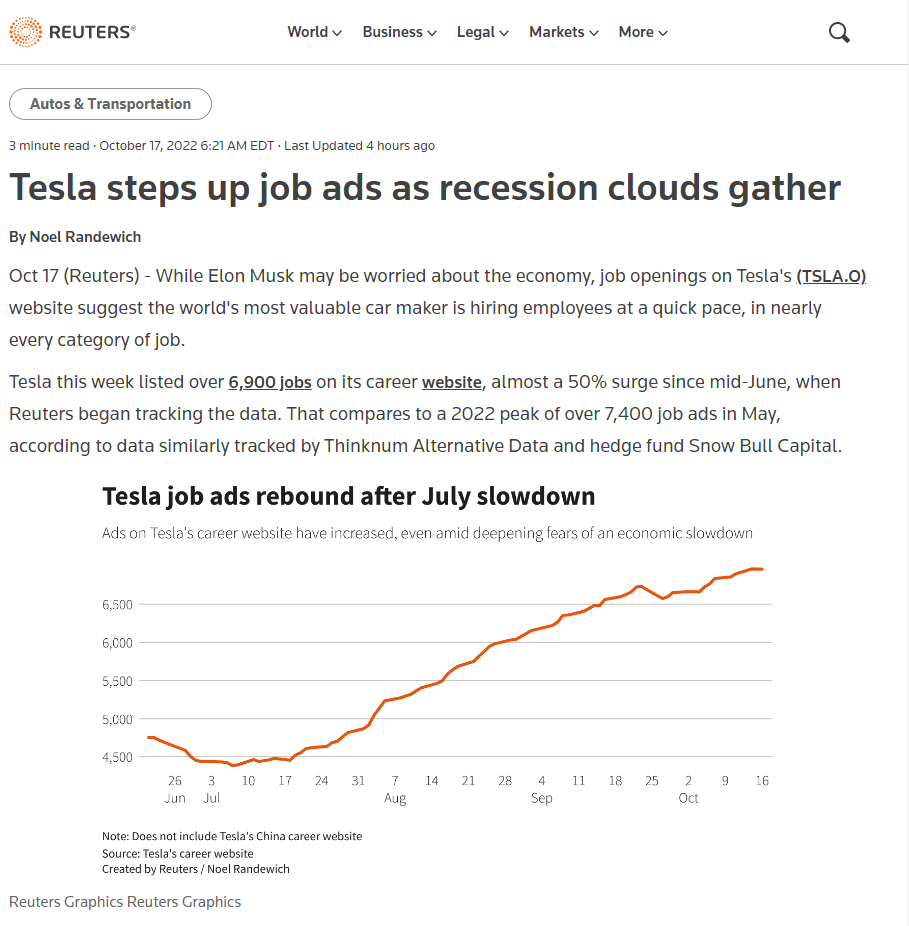Expand the World menu chevron
909x926 pixels.
tap(337, 33)
